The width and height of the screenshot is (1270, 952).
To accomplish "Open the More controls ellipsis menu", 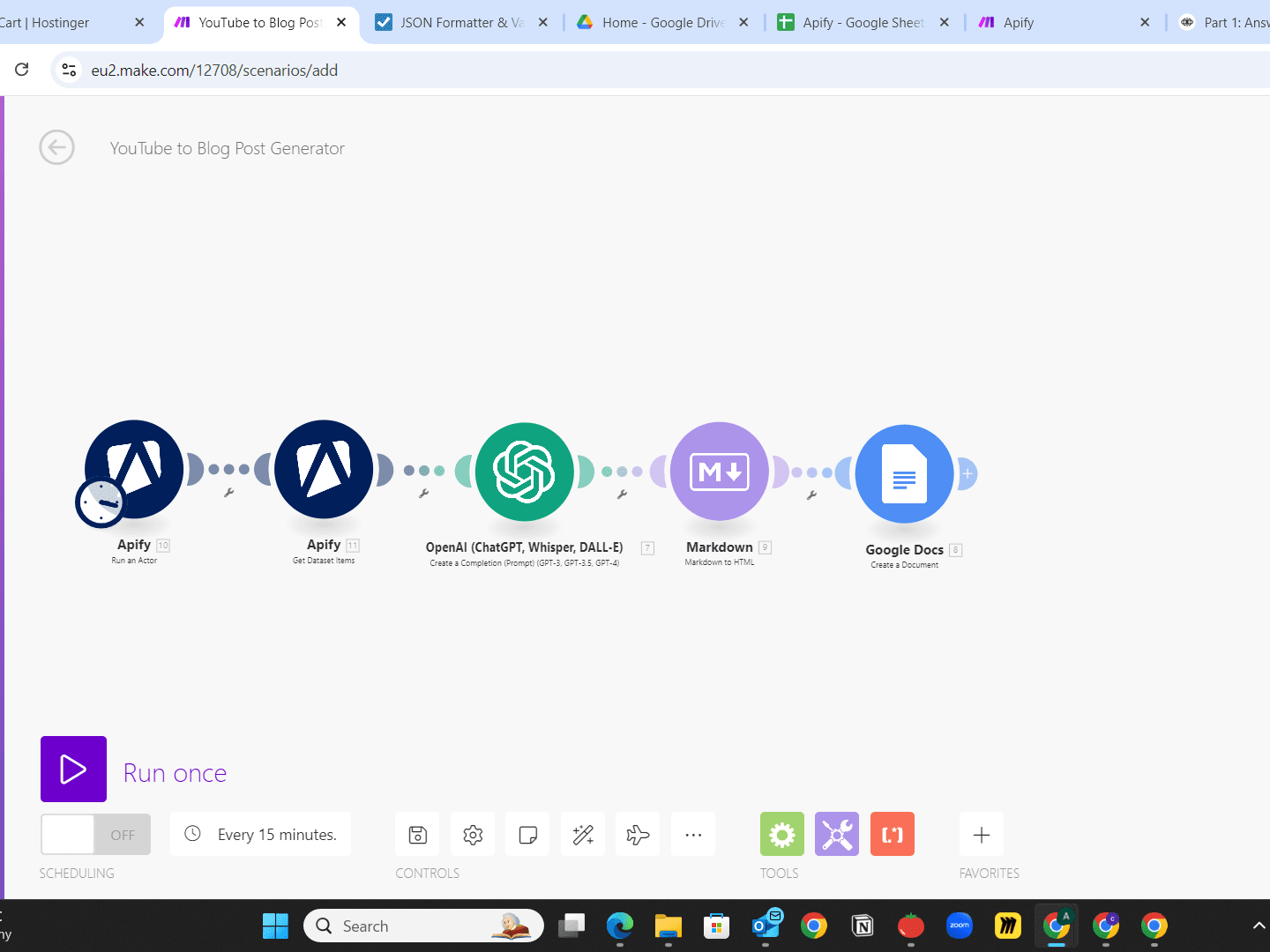I will (x=693, y=834).
